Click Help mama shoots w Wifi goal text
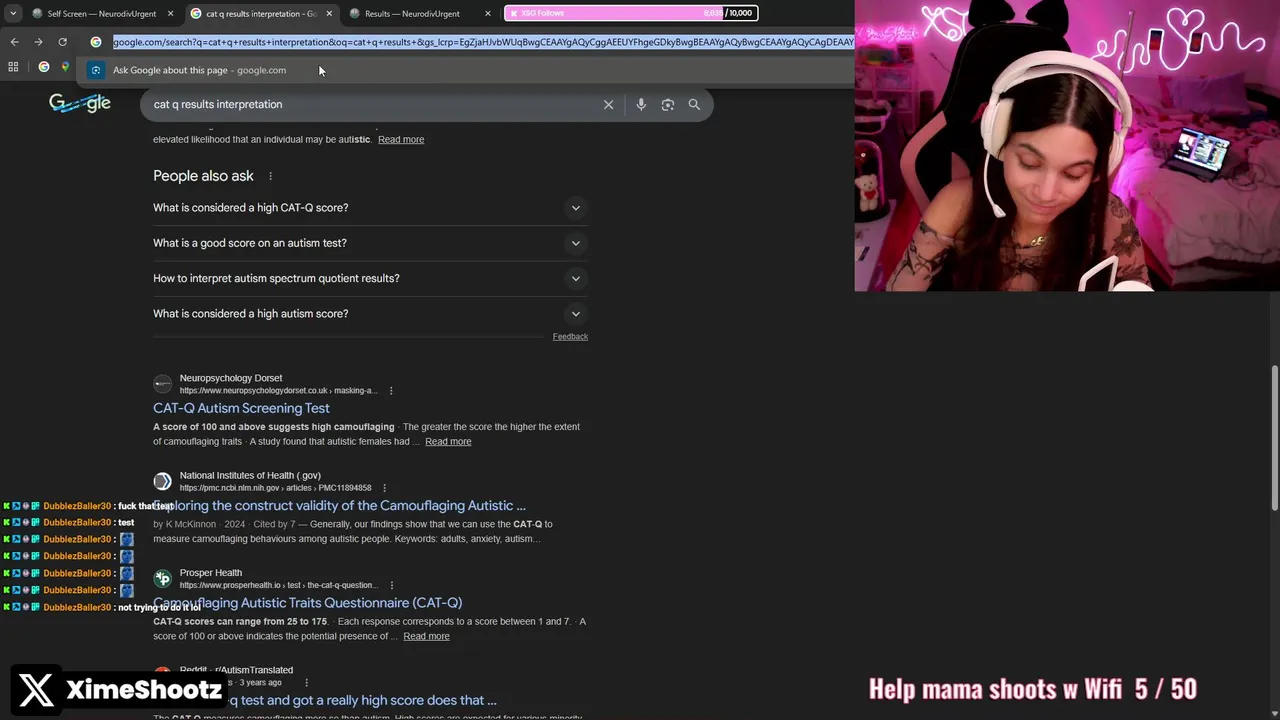Image resolution: width=1280 pixels, height=720 pixels. tap(1032, 689)
